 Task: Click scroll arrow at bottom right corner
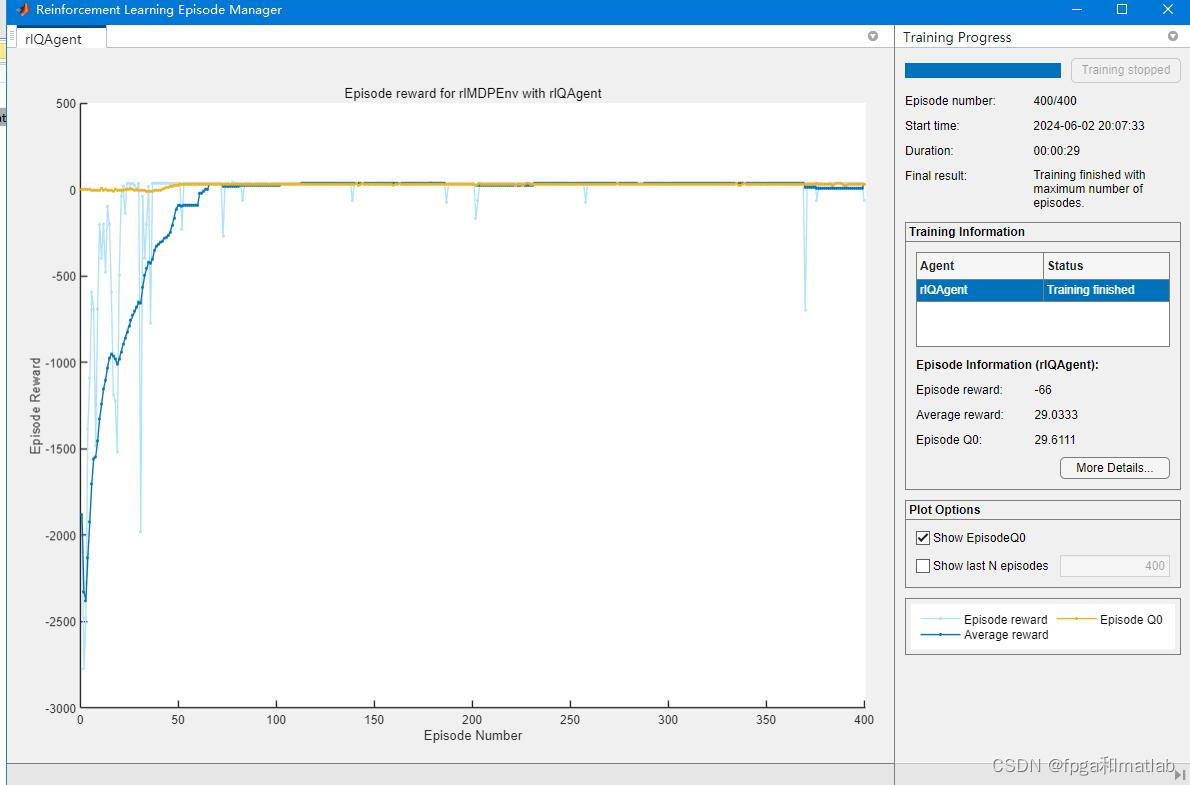(x=1178, y=774)
